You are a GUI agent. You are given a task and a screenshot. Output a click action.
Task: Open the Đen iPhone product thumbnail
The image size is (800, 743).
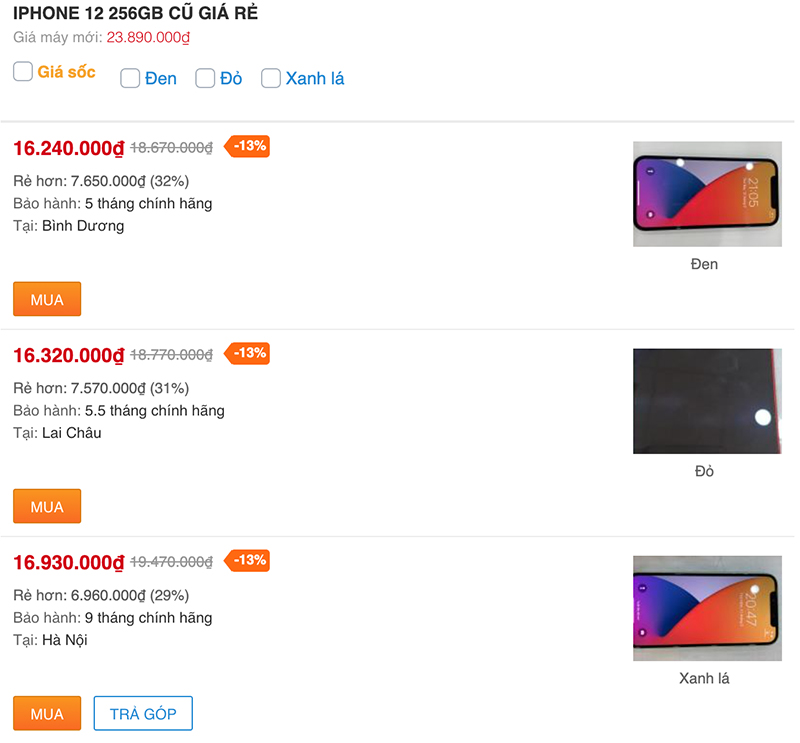coord(706,194)
